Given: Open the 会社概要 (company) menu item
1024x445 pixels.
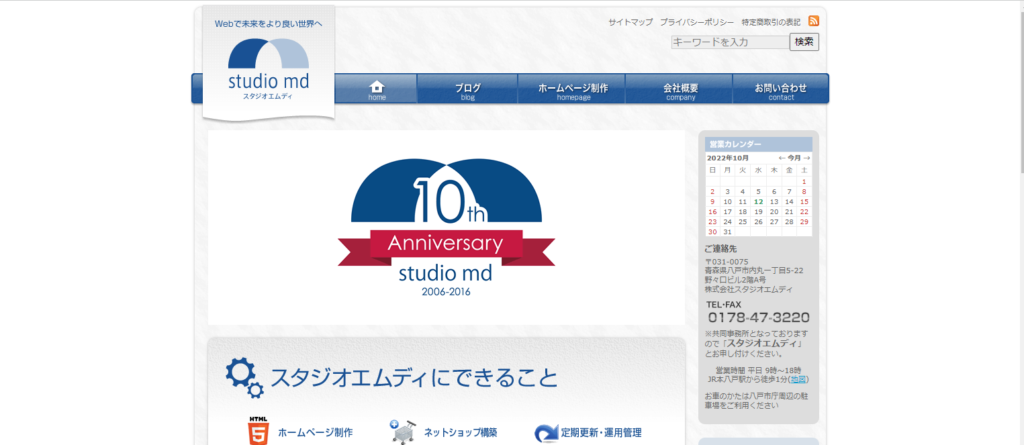Looking at the screenshot, I should [680, 89].
